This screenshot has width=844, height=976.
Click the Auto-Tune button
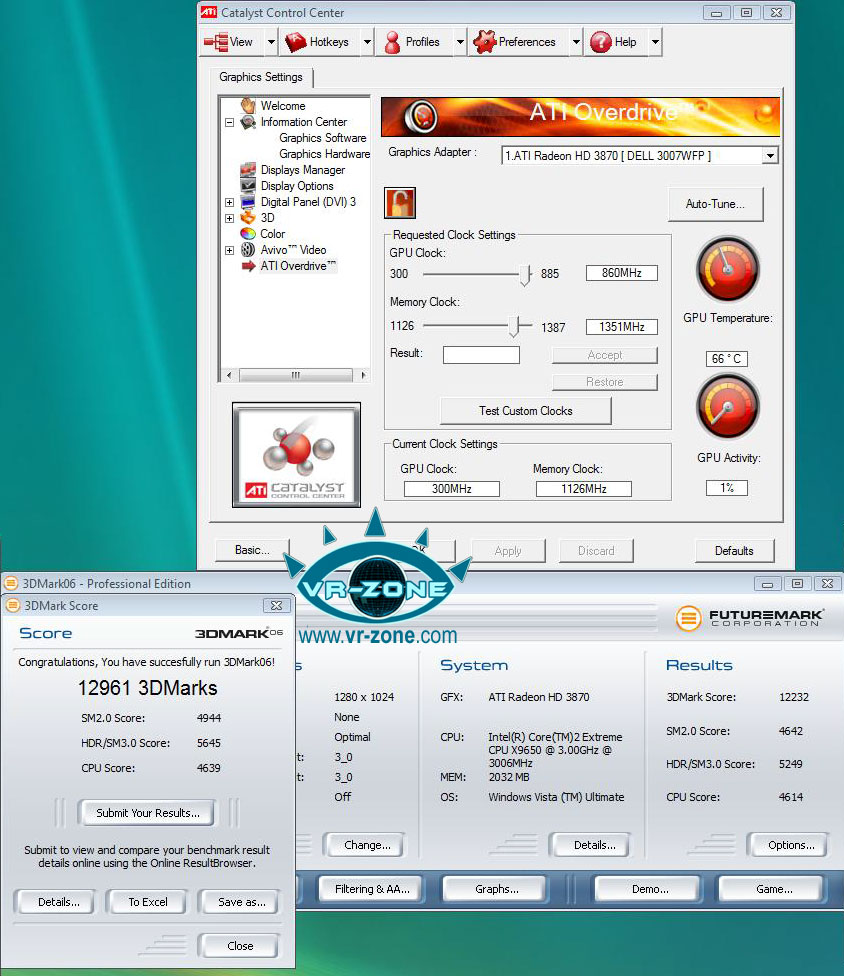pyautogui.click(x=714, y=204)
